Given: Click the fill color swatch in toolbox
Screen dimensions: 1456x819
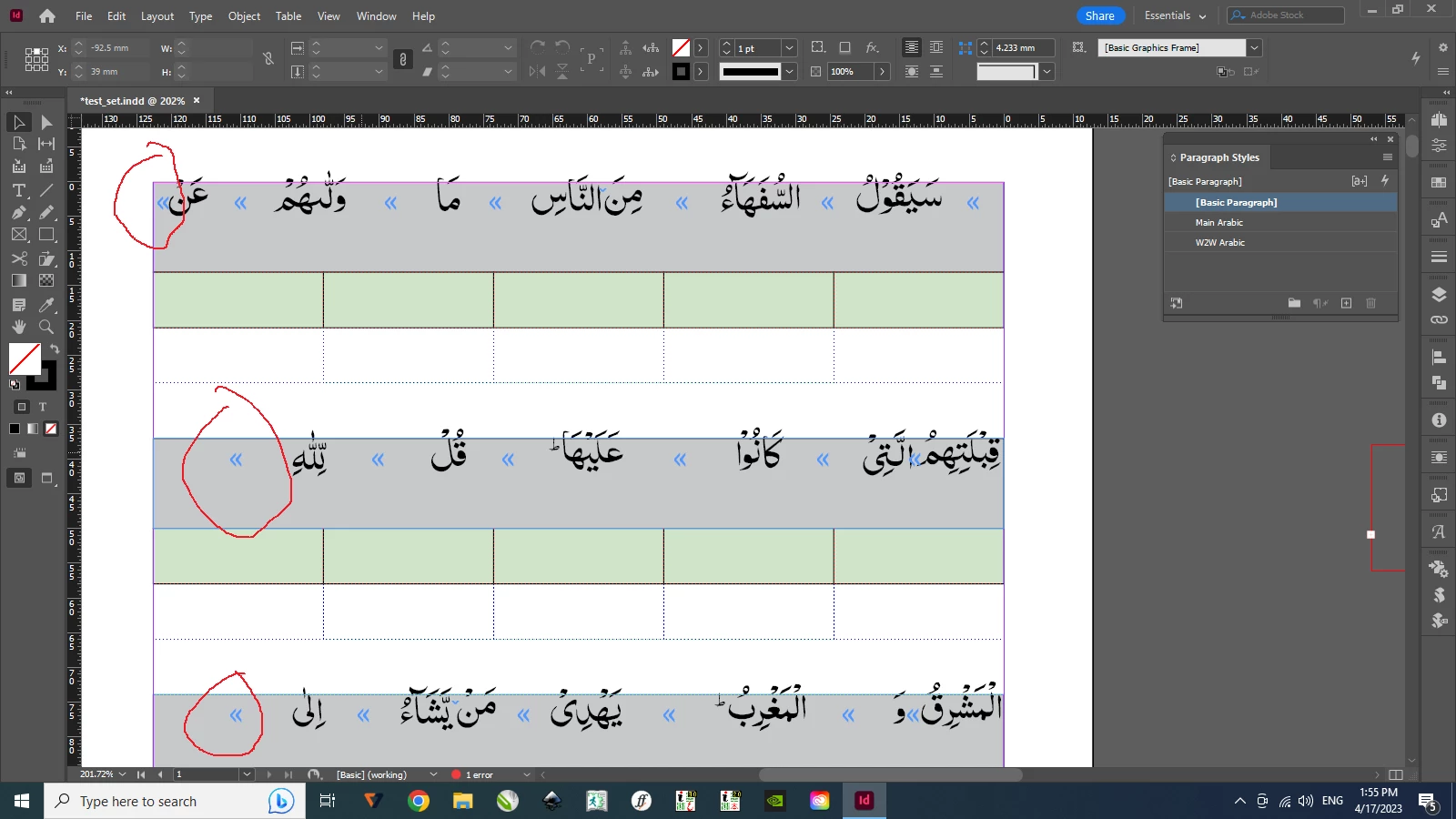Looking at the screenshot, I should pos(25,359).
